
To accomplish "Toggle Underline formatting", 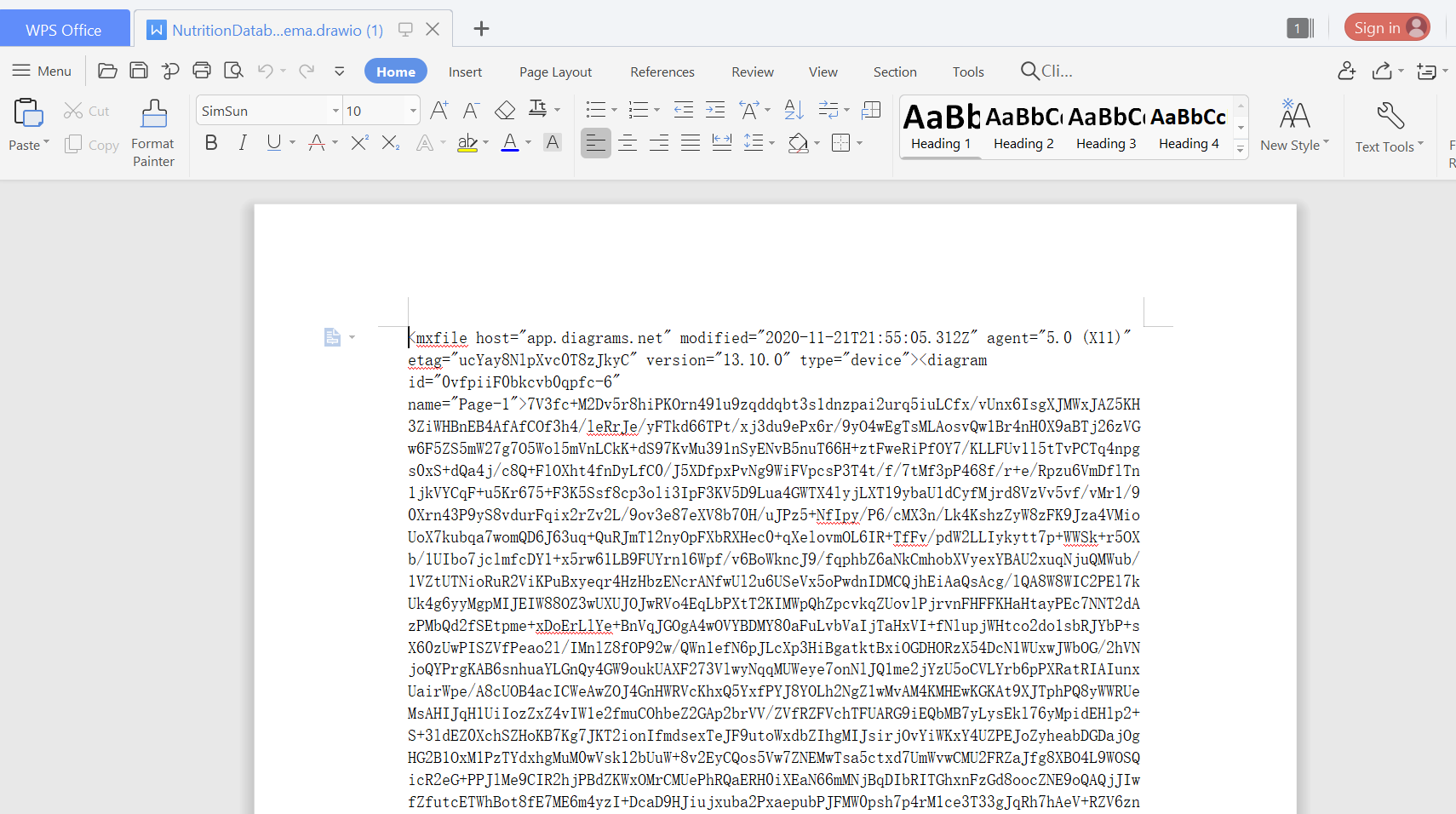I will 273,142.
